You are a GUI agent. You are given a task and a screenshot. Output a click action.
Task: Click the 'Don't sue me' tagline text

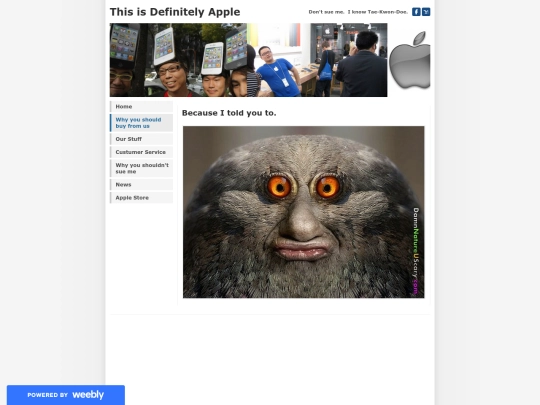(358, 12)
